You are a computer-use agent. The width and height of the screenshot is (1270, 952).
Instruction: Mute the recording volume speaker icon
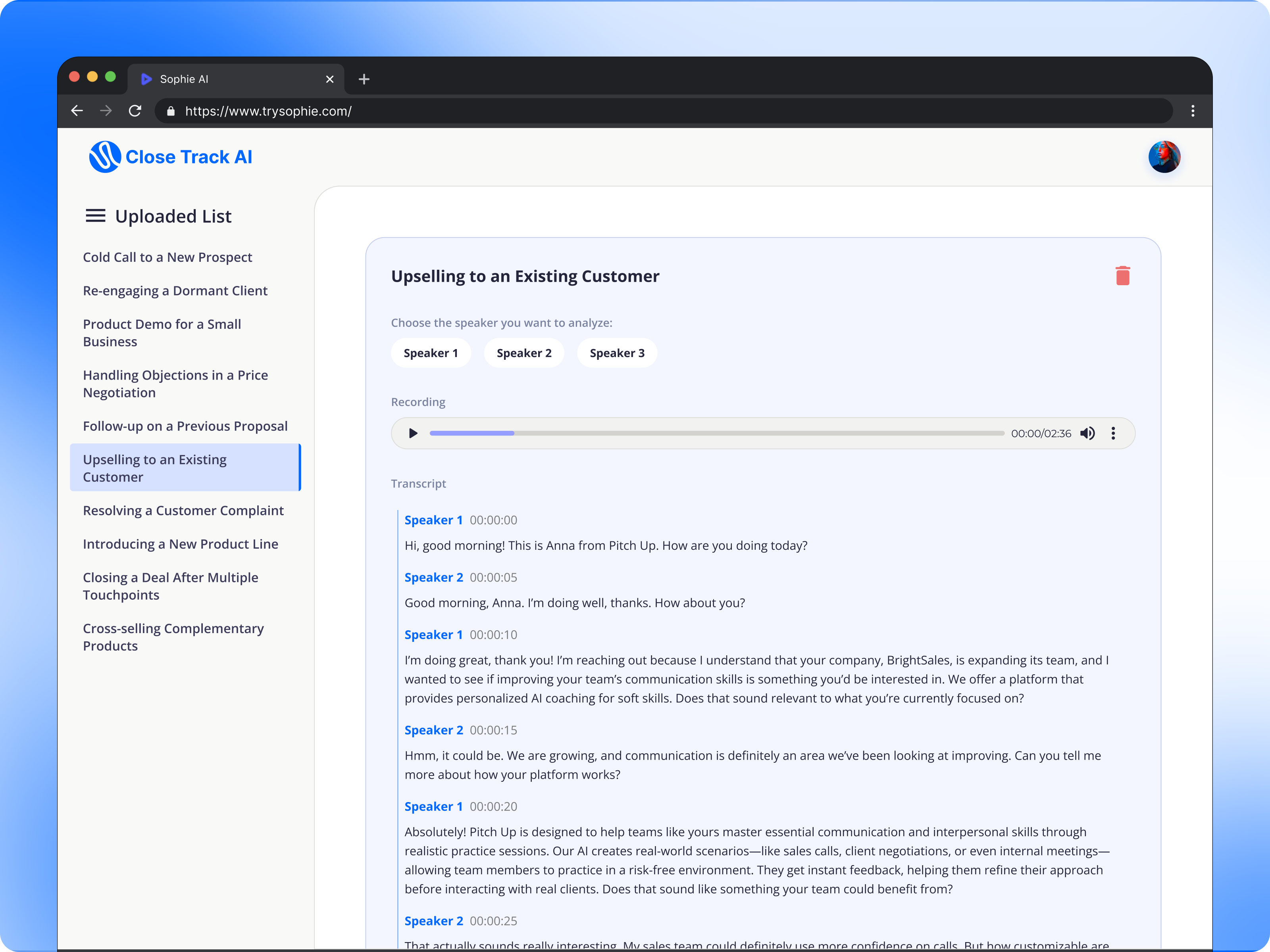pyautogui.click(x=1087, y=433)
